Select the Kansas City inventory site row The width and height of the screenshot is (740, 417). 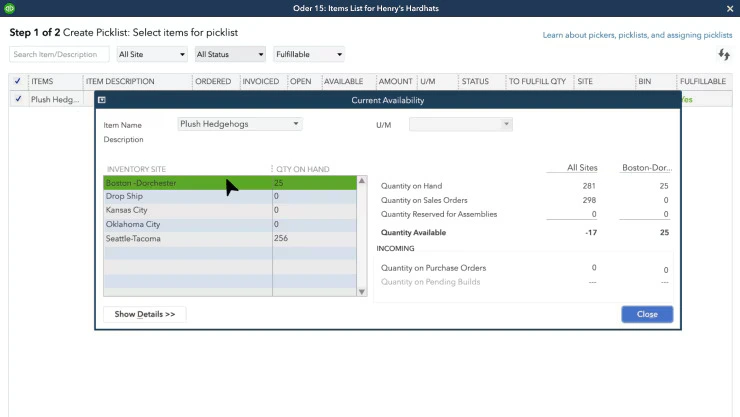[x=230, y=210]
